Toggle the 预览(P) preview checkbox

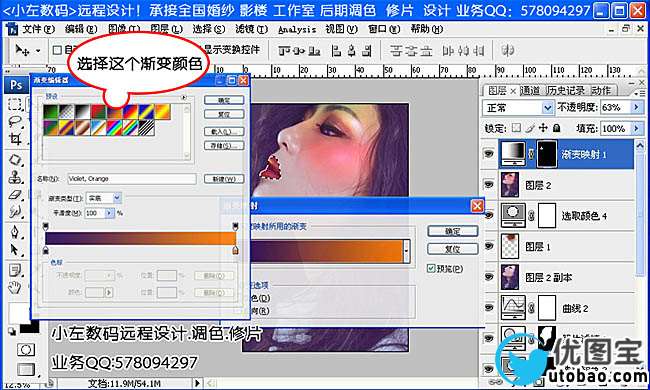(431, 269)
